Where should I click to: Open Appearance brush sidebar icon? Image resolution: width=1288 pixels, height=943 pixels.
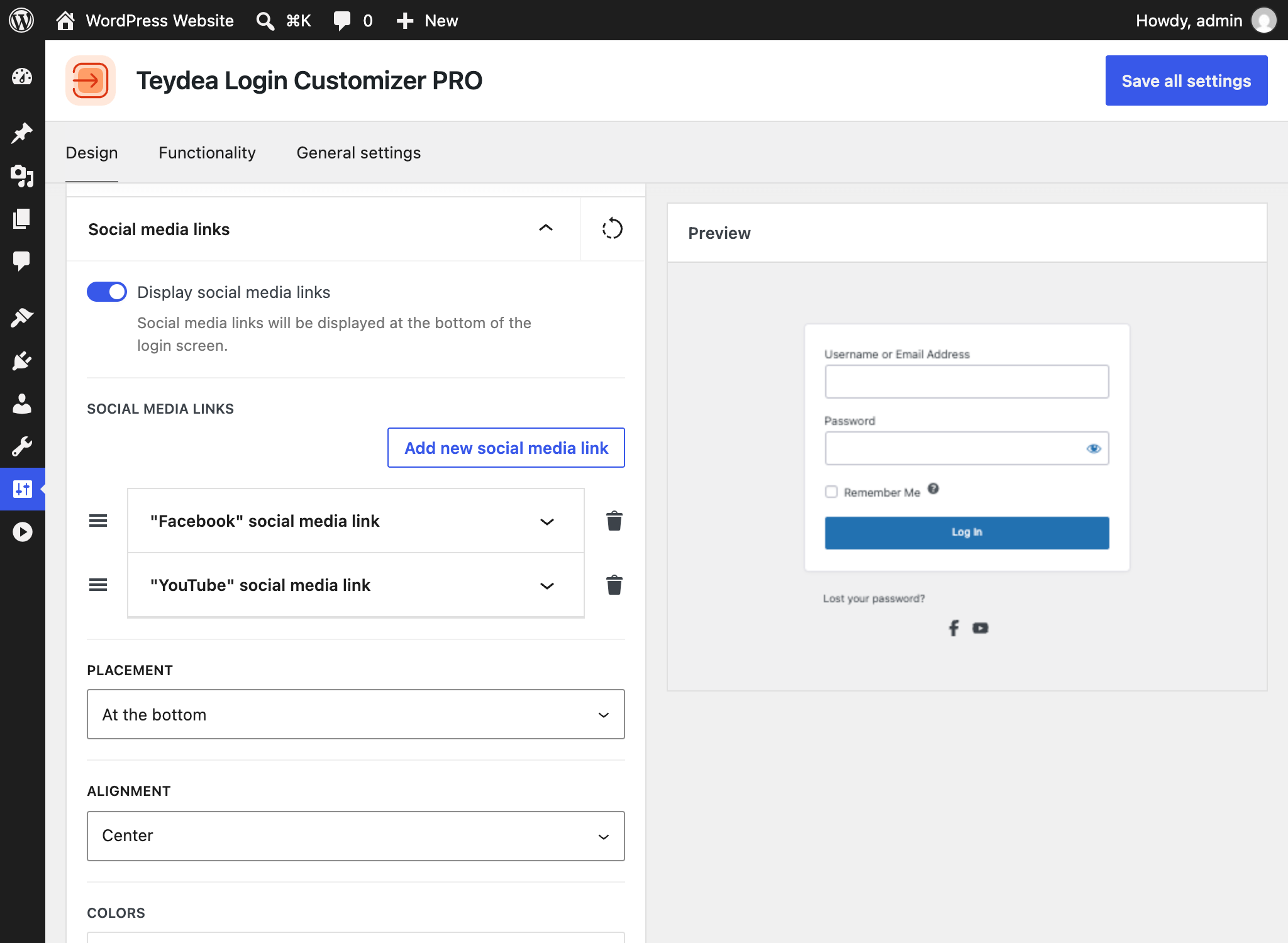pos(22,317)
